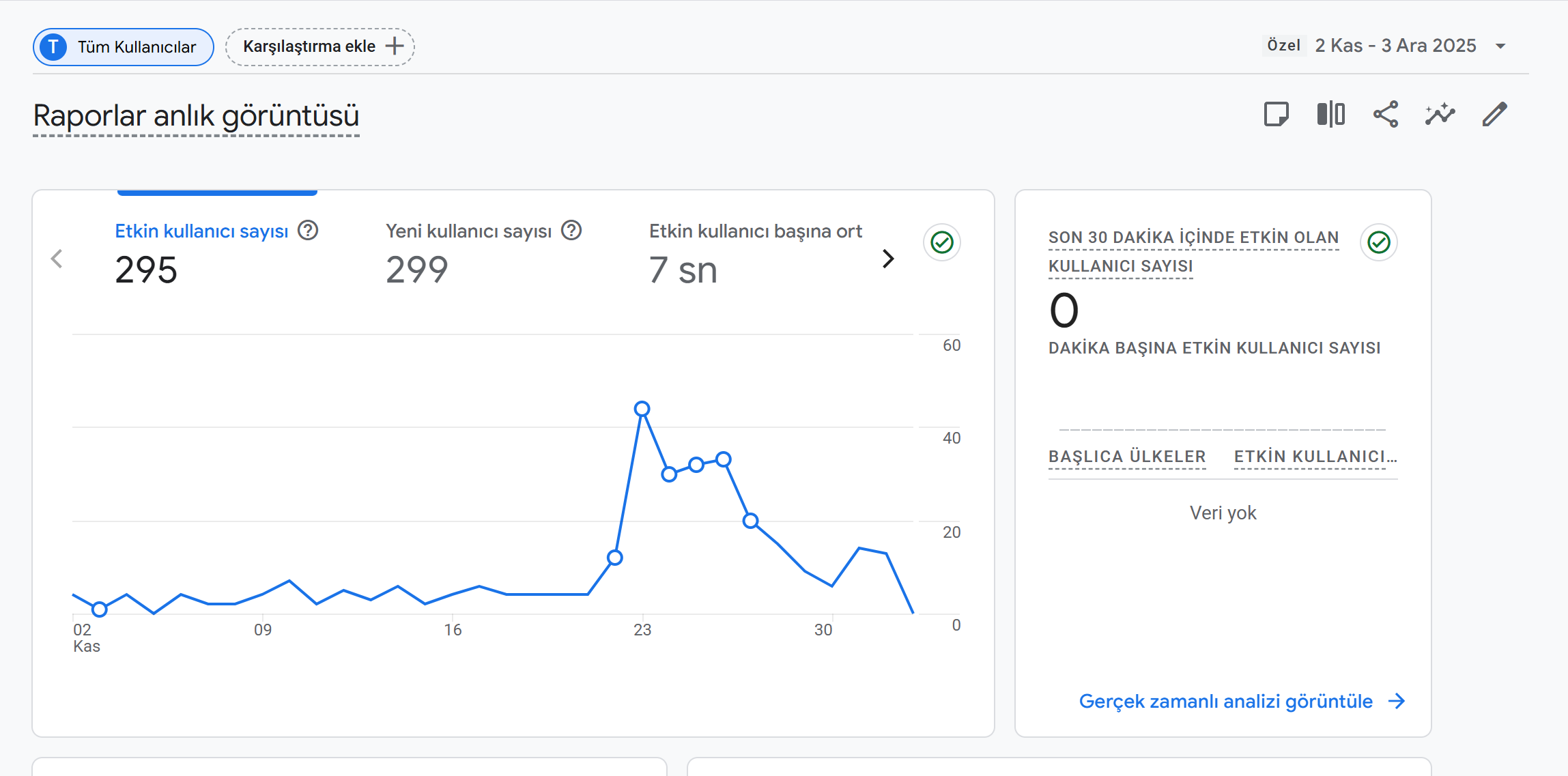This screenshot has height=776, width=1568.
Task: Click DAKİKA BAŞINA ETKİN KULLANICI SAYISI label
Action: click(x=1214, y=348)
